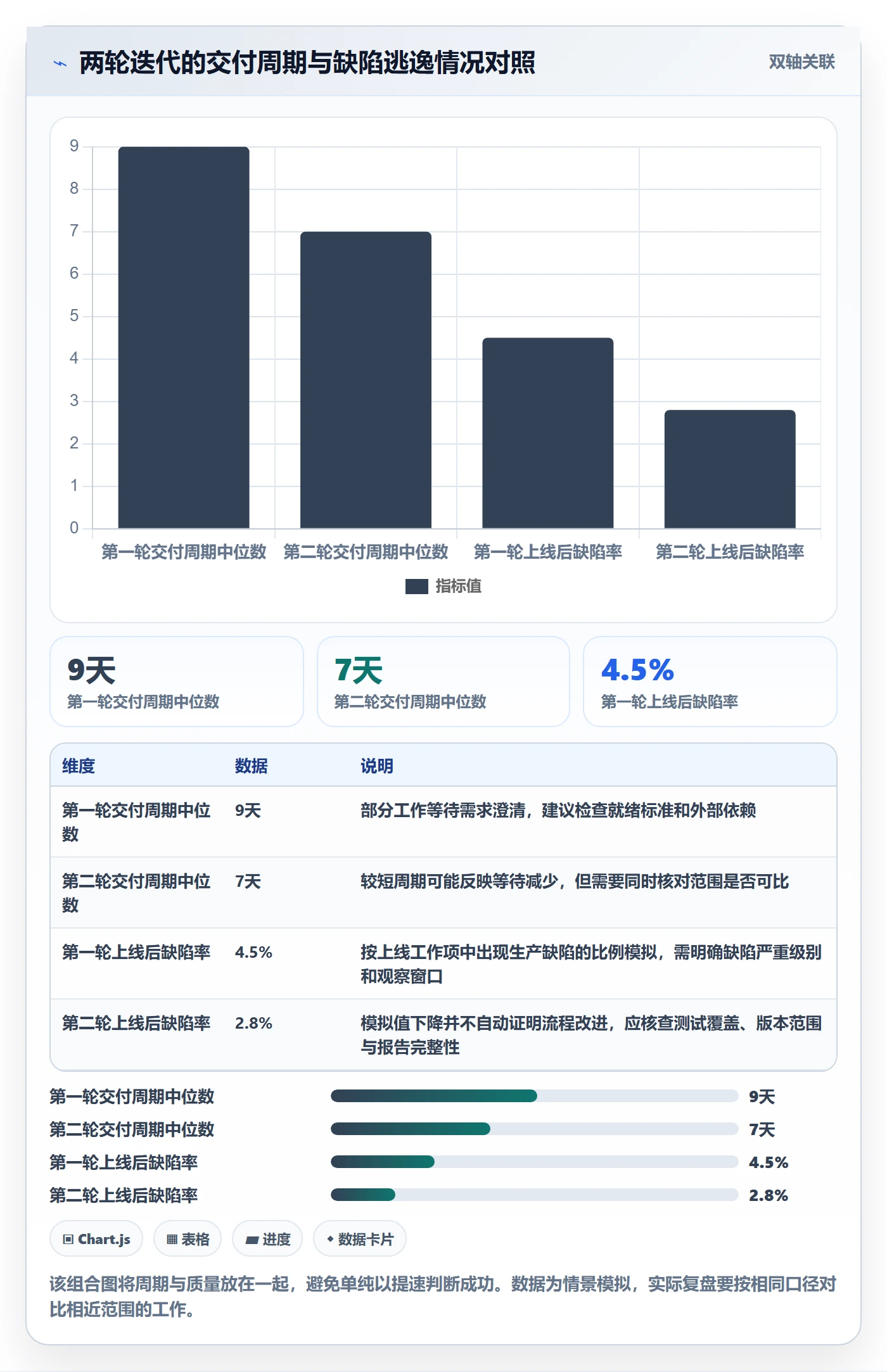Click the bar for 第二轮交付周期中位数

(x=366, y=380)
